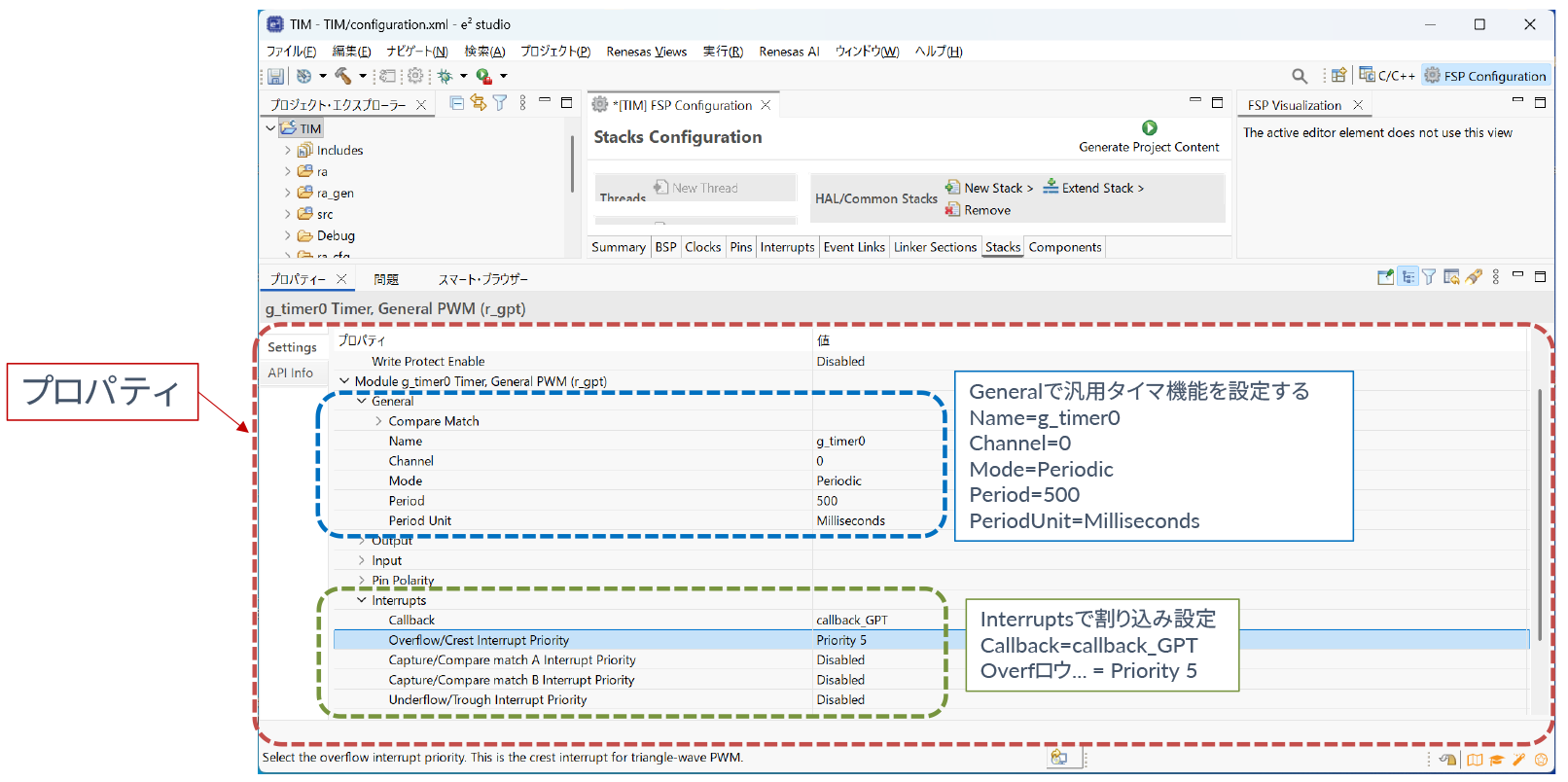Click the Open Perspective icon
Viewport: 1568px width, 782px height.
(1338, 76)
